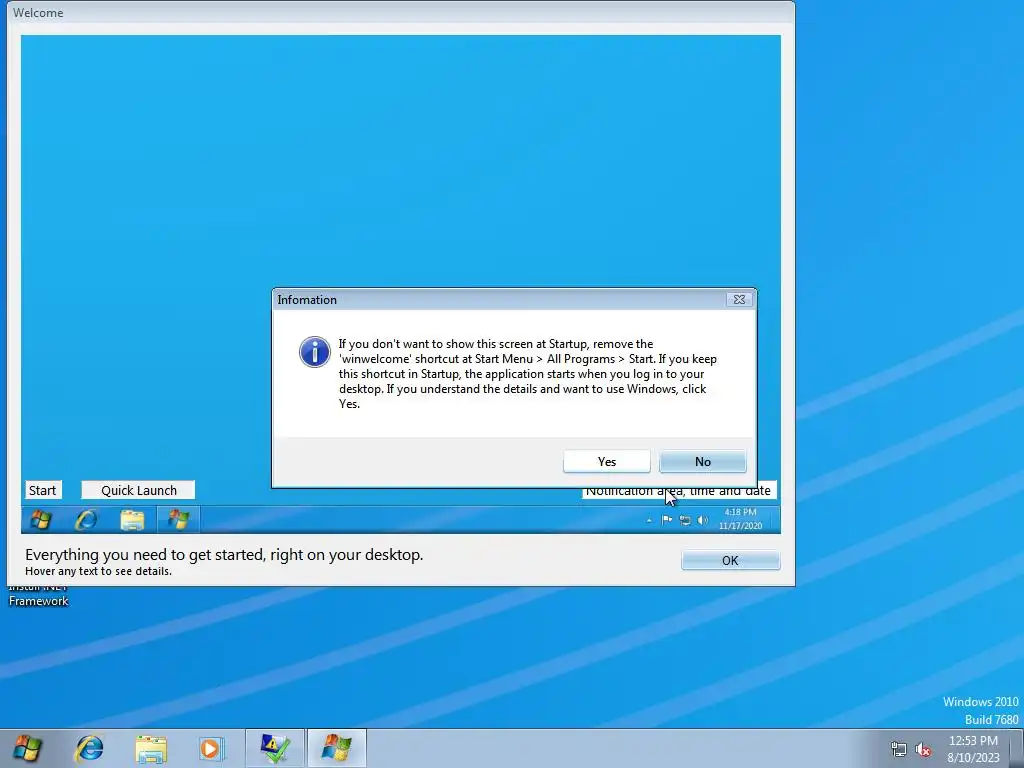Click the muted volume tray icon
The width and height of the screenshot is (1024, 768).
[x=923, y=749]
